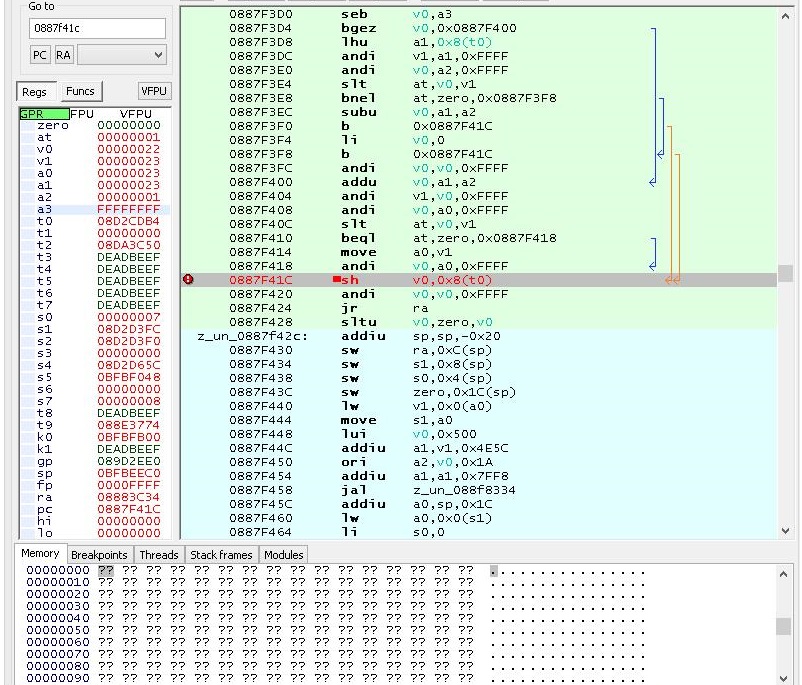This screenshot has height=685, width=802.
Task: Click in the Go to address field
Action: [97, 28]
